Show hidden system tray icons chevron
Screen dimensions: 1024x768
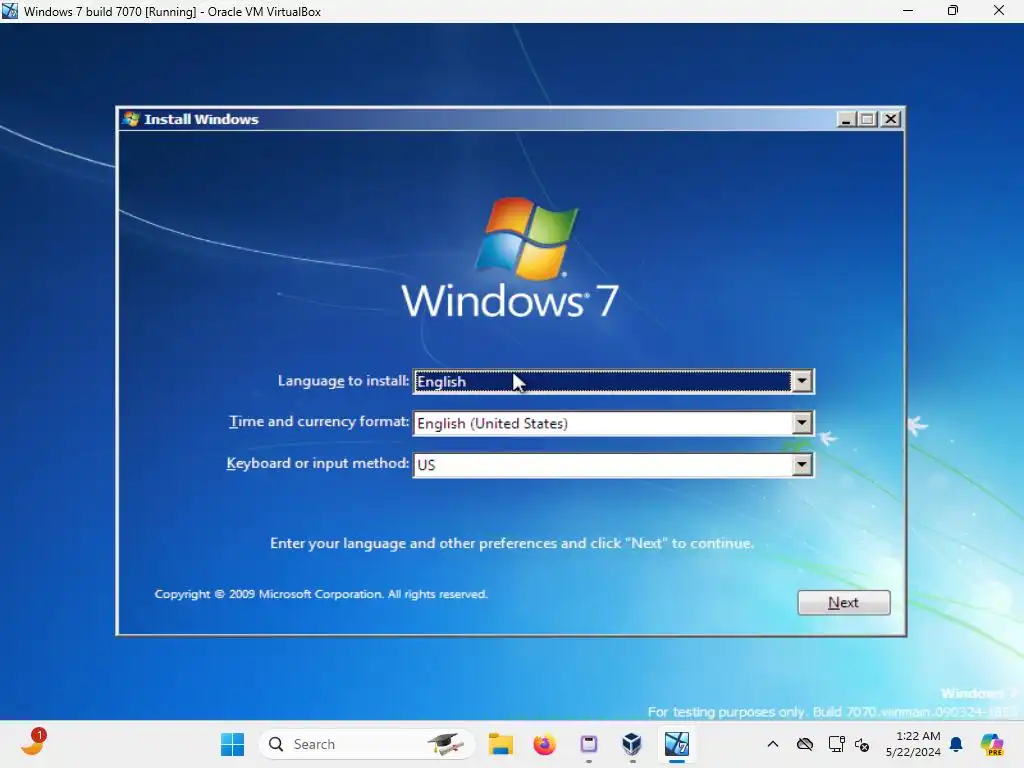(773, 744)
